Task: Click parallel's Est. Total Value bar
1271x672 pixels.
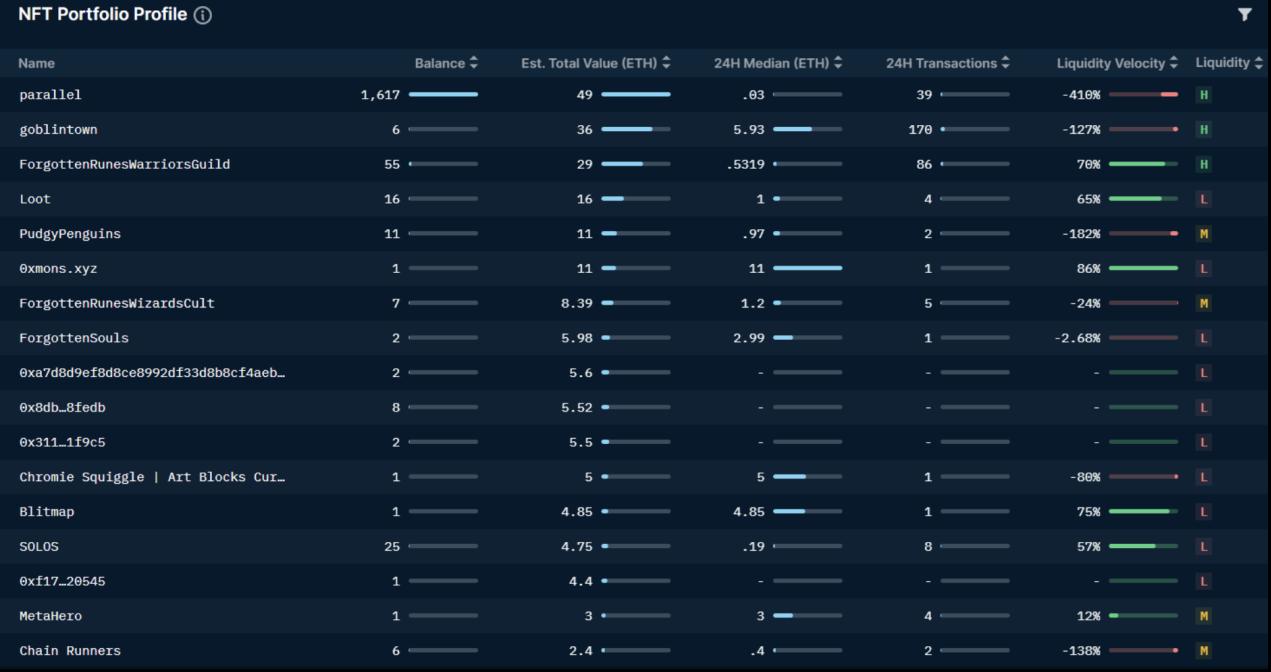Action: pos(635,95)
